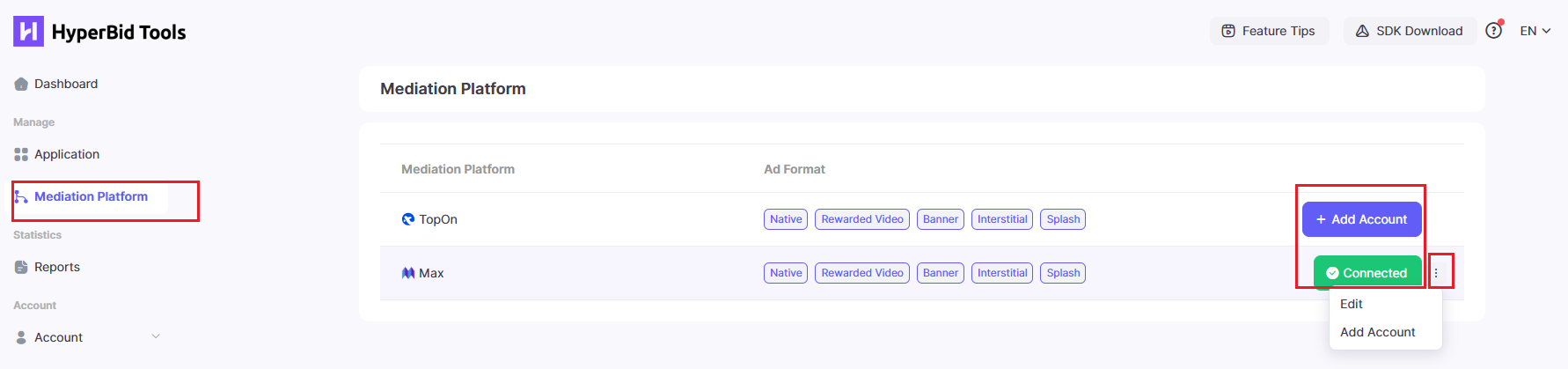Screen dimensions: 1568x369
Task: Click the HyperBid Tools logo icon
Action: tap(28, 32)
